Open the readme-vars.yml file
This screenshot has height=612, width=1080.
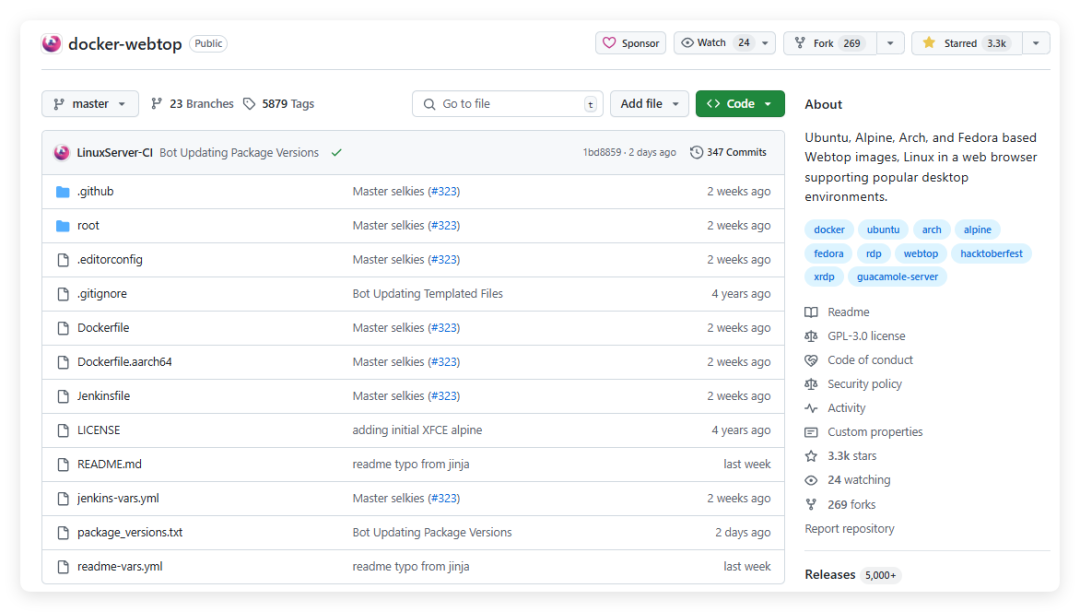[120, 567]
